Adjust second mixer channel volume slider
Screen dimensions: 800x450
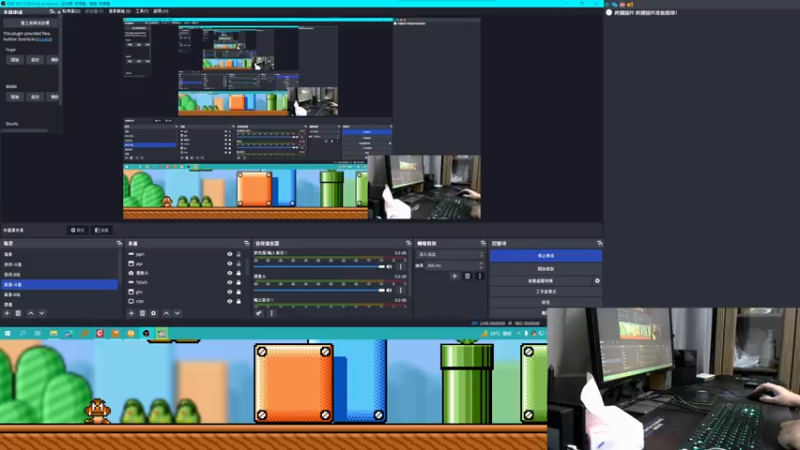click(x=319, y=290)
